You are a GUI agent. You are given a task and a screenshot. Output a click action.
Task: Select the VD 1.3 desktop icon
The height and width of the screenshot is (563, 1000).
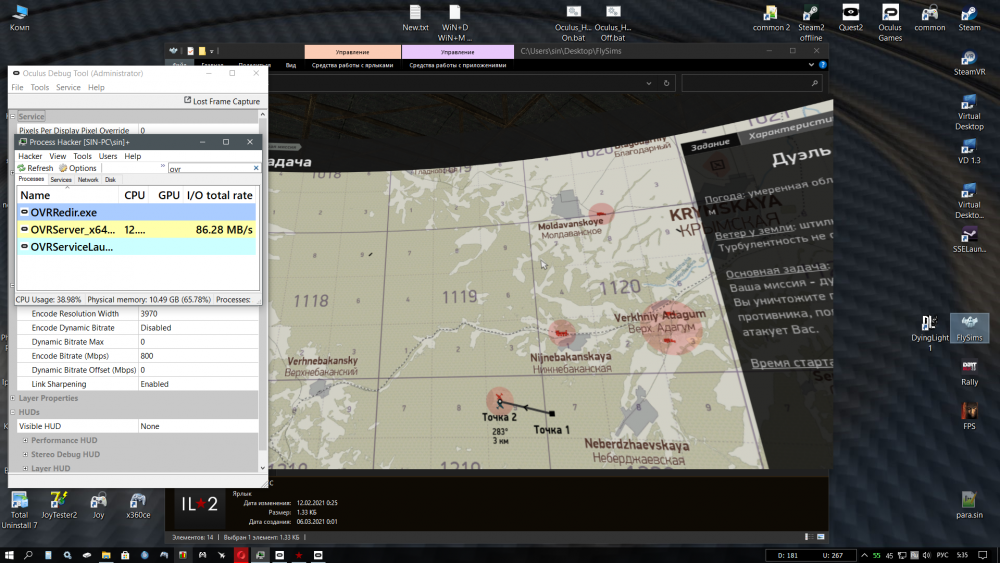click(x=969, y=151)
